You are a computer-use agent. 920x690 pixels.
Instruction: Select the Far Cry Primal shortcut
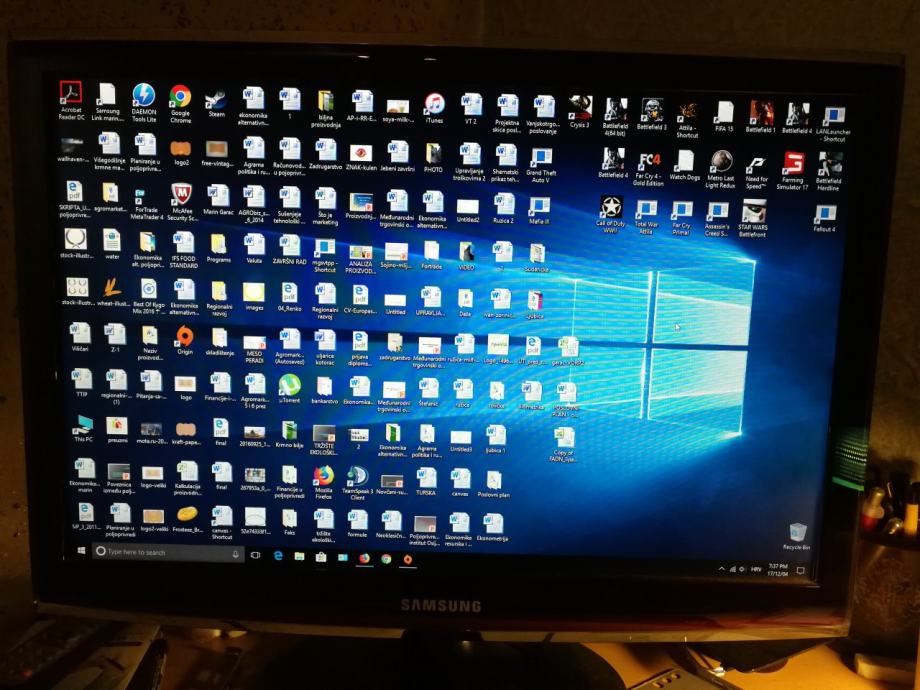681,218
